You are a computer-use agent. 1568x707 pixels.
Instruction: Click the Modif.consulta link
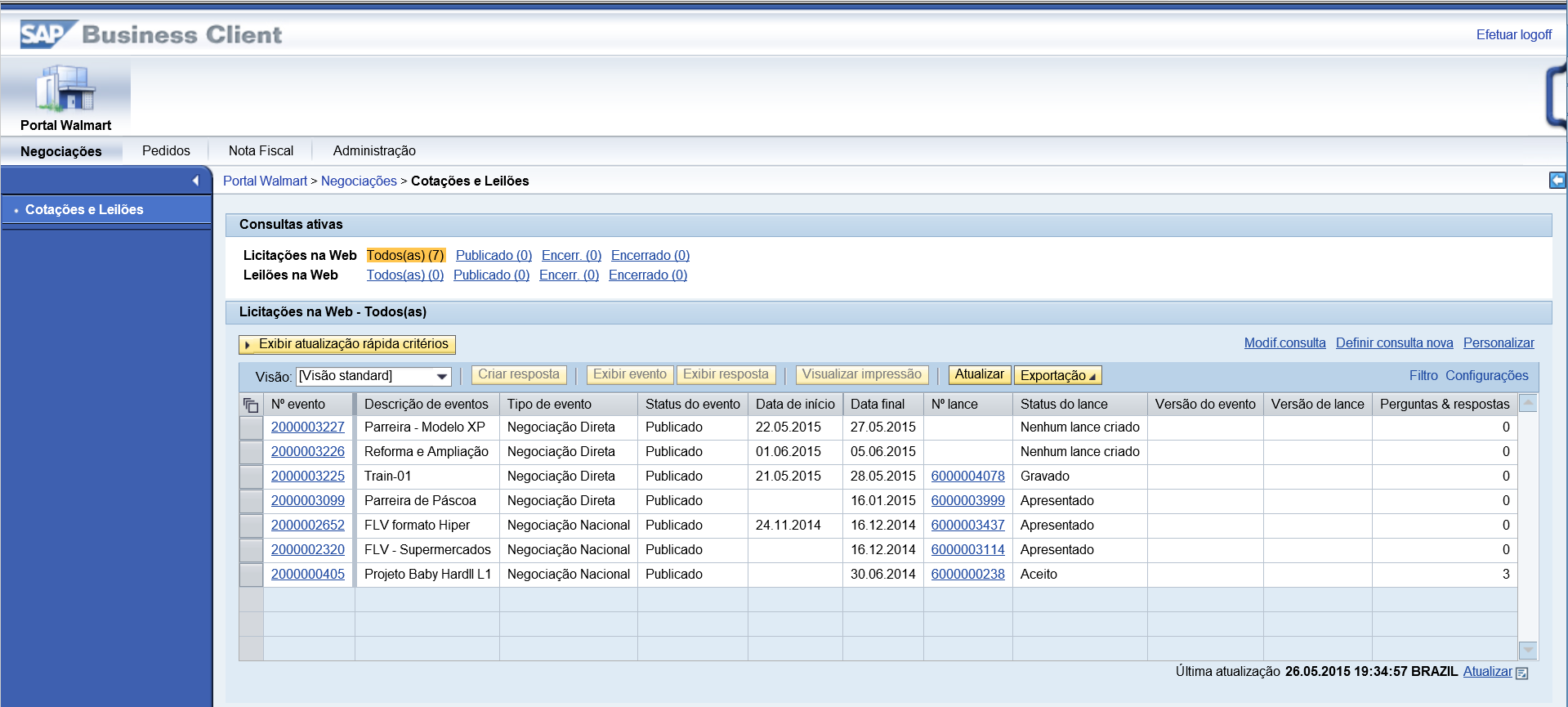coord(1284,342)
